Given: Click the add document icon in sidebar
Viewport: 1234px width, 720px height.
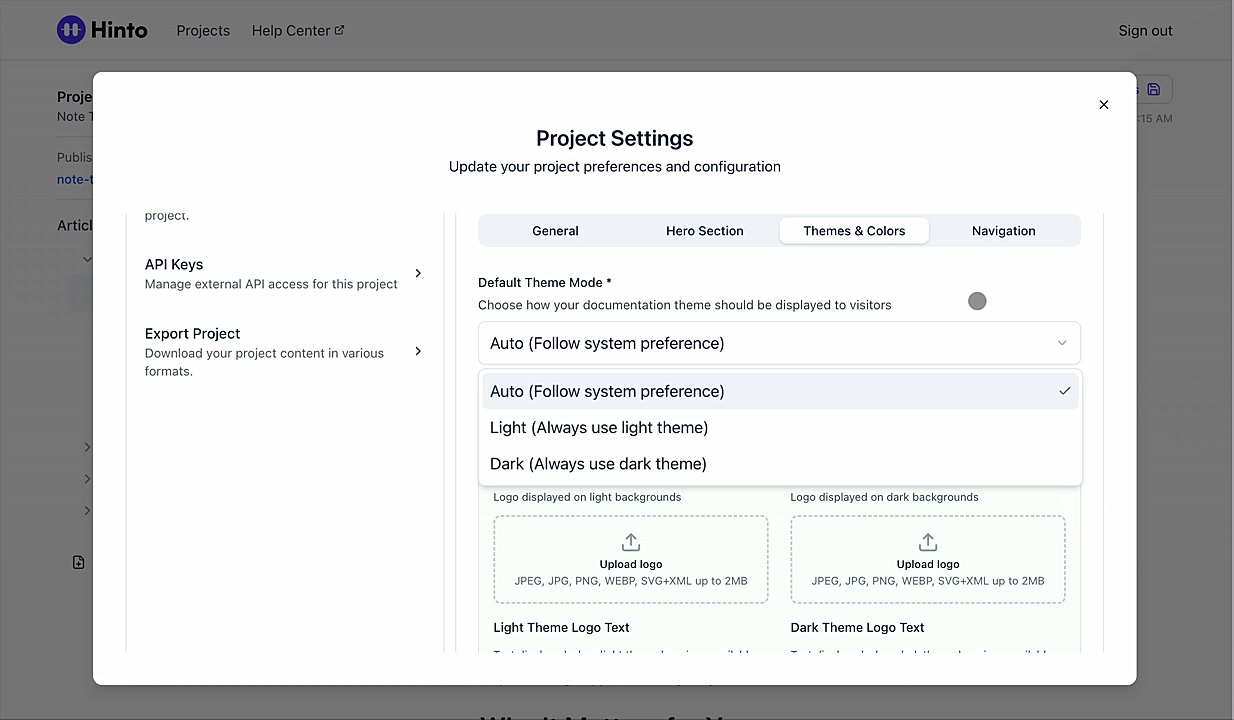Looking at the screenshot, I should (x=79, y=562).
